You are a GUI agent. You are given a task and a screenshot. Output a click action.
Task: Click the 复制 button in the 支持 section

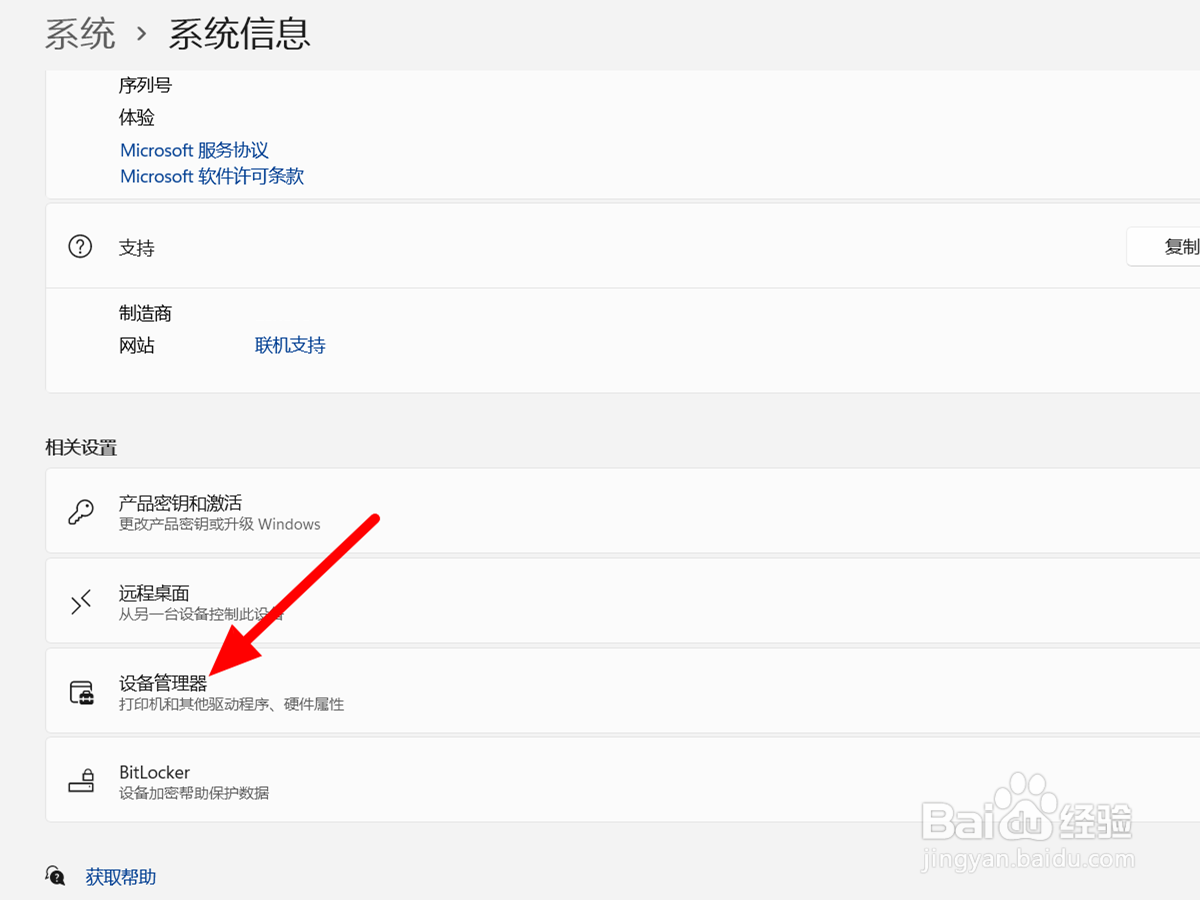1180,246
